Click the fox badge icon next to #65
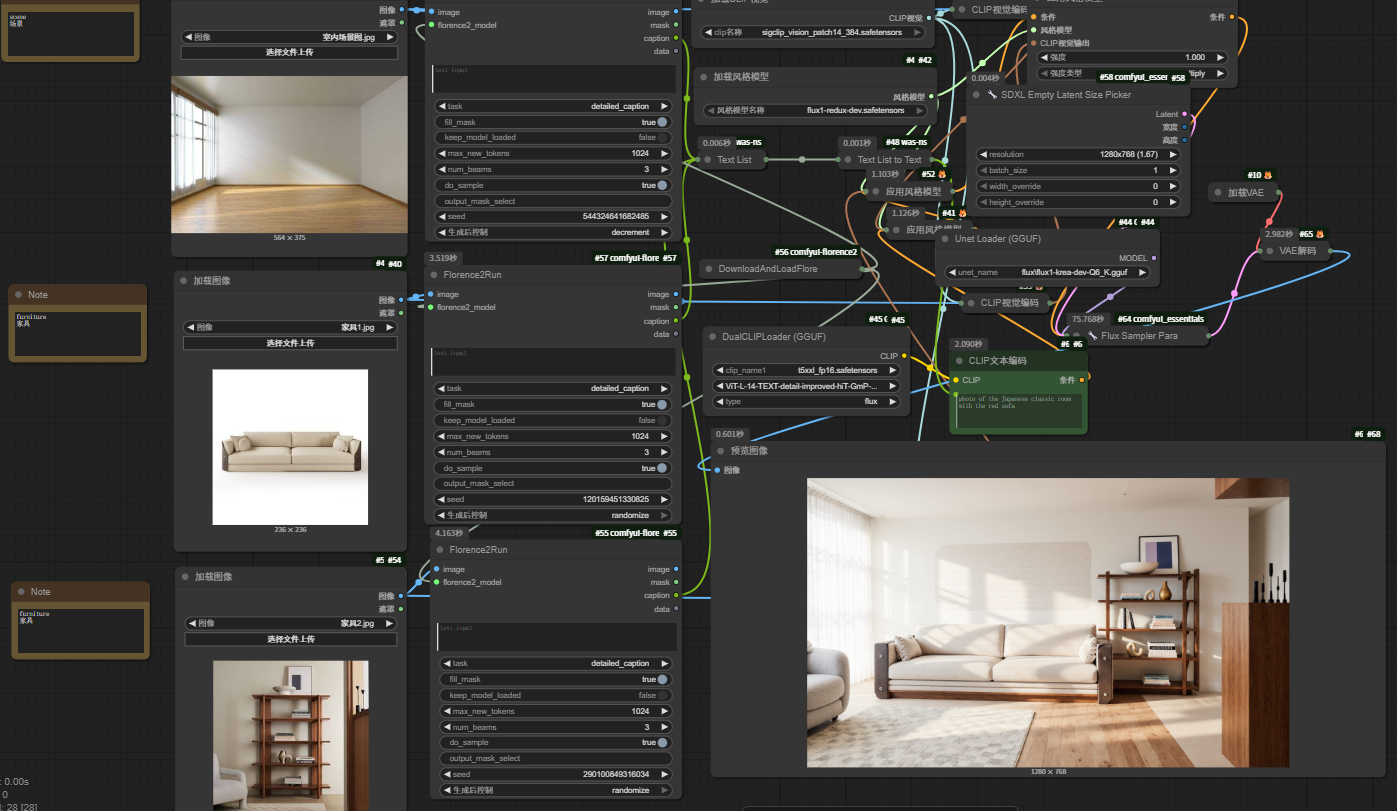The height and width of the screenshot is (811, 1397). 1319,234
